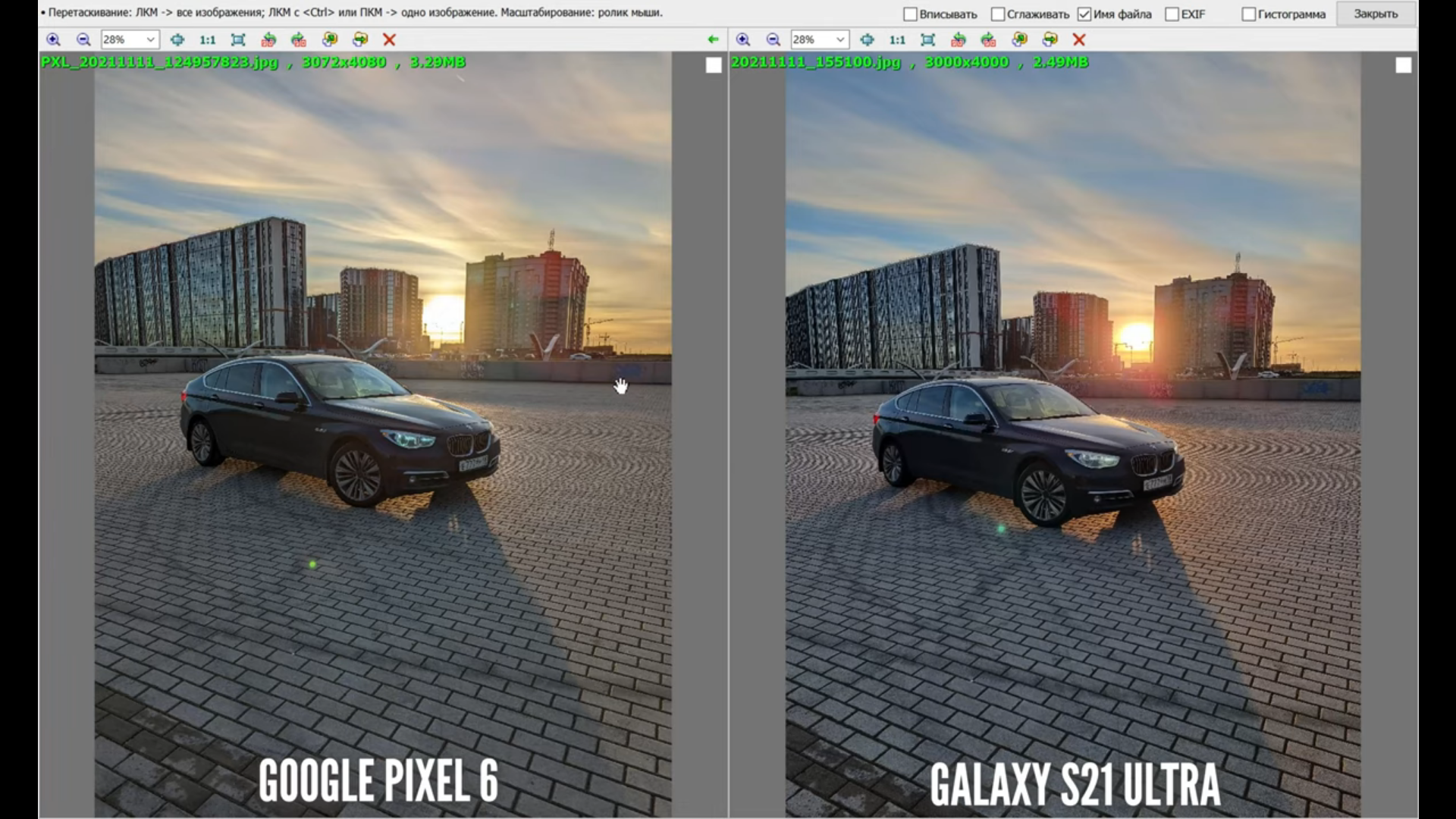Image resolution: width=1456 pixels, height=819 pixels.
Task: Click file name 20211111_155100.jpg
Action: coord(816,62)
